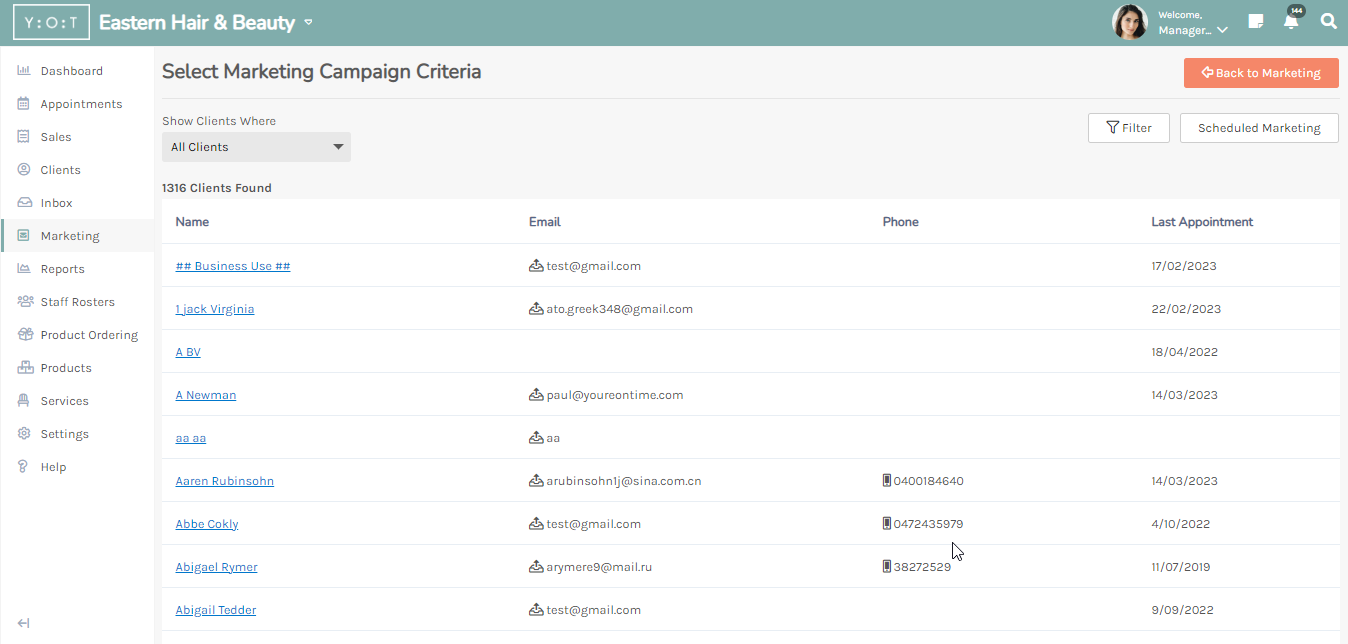Click the Reports graph icon in sidebar

[x=24, y=269]
